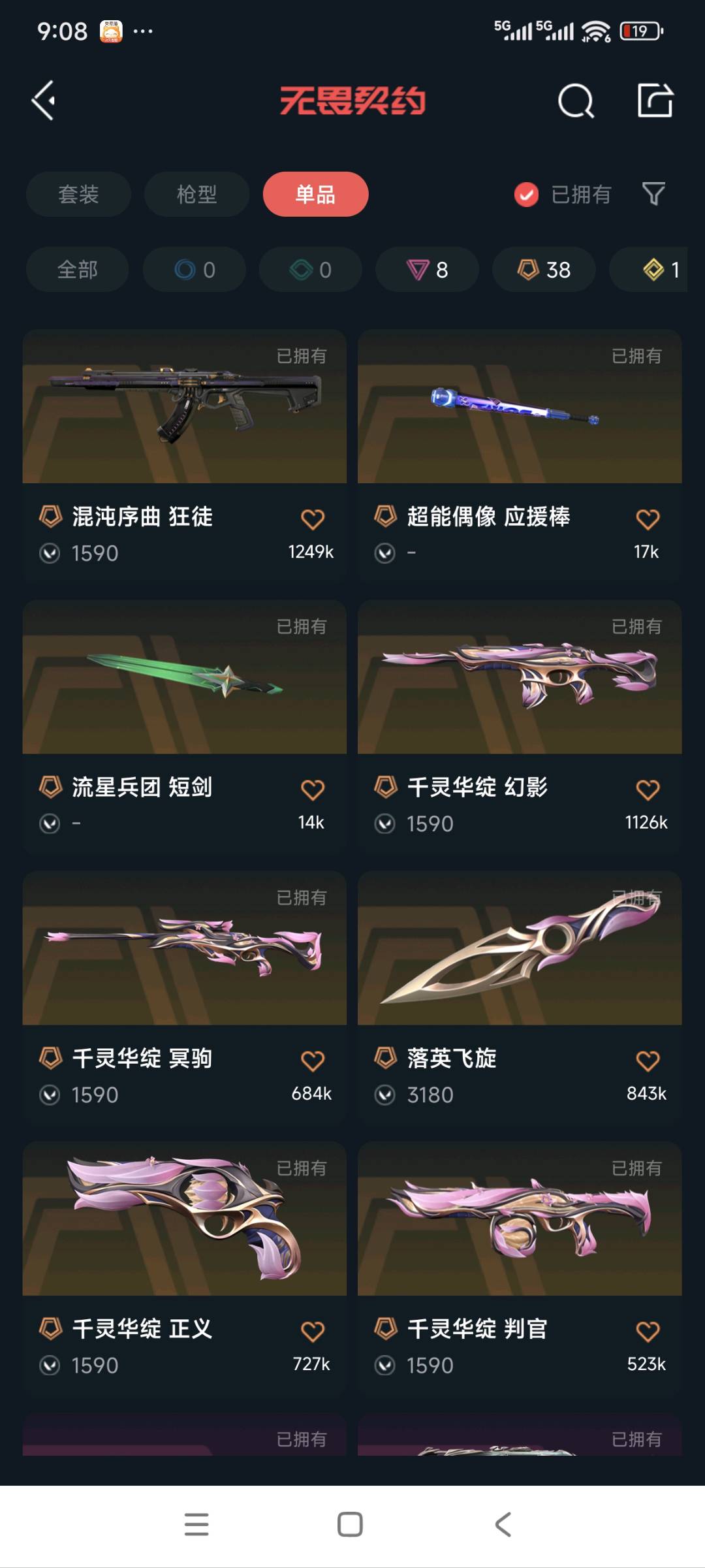705x1568 pixels.
Task: Open the 千灵华绽 幻影 skin thumbnail
Action: click(520, 677)
